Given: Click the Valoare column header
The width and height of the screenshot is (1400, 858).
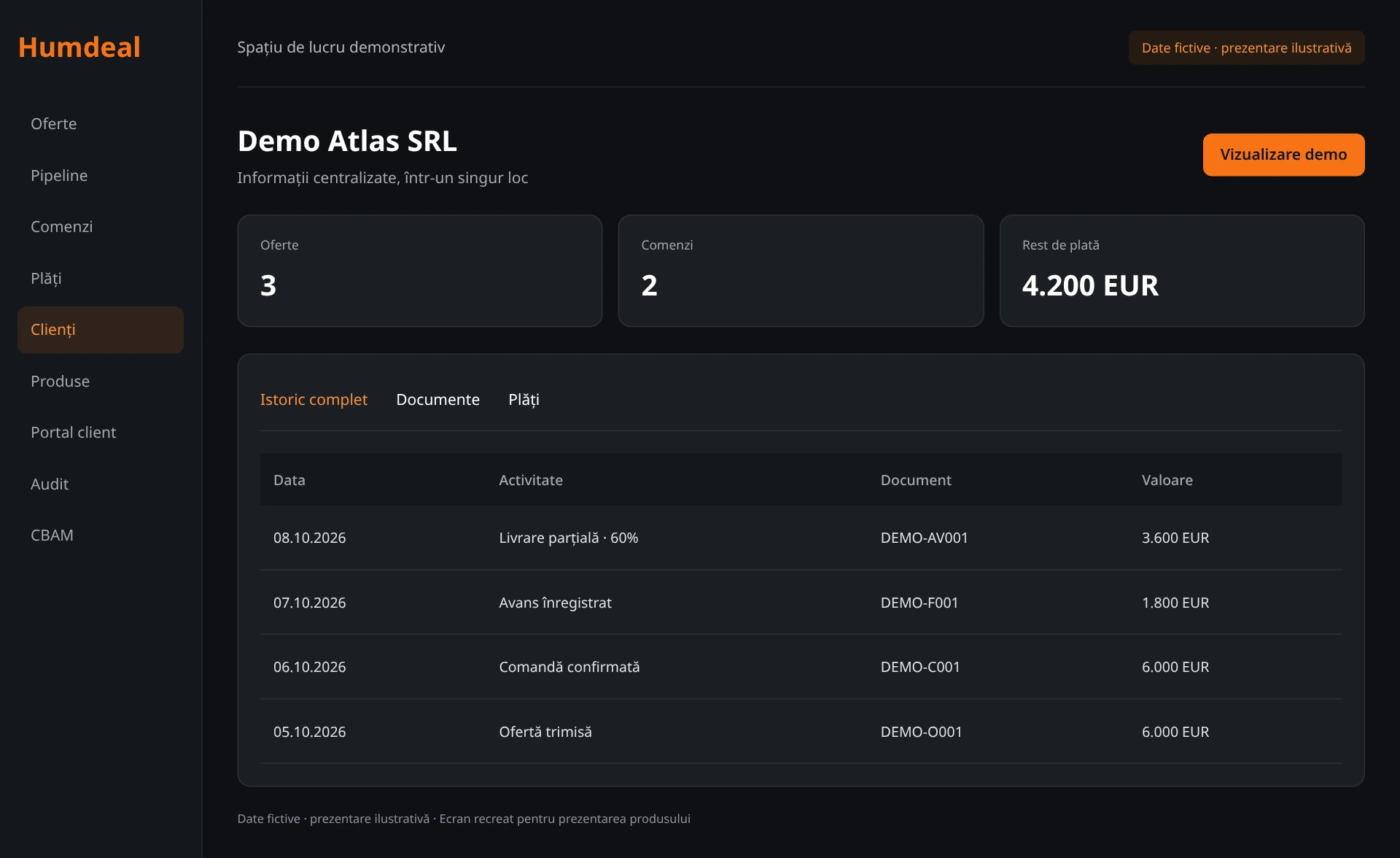Looking at the screenshot, I should 1167,480.
